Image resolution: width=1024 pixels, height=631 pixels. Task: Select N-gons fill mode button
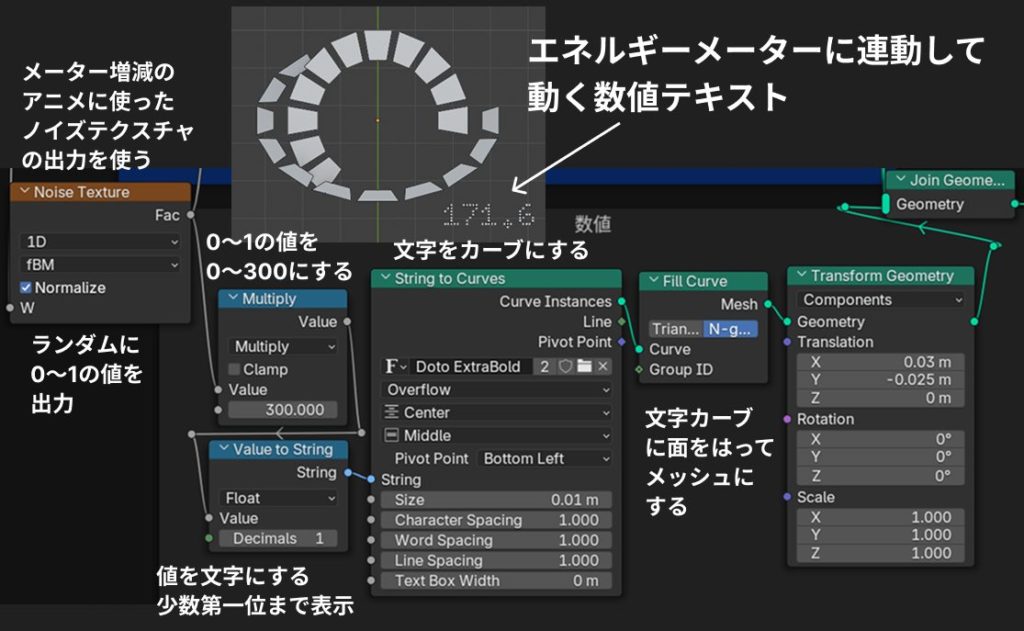(731, 328)
